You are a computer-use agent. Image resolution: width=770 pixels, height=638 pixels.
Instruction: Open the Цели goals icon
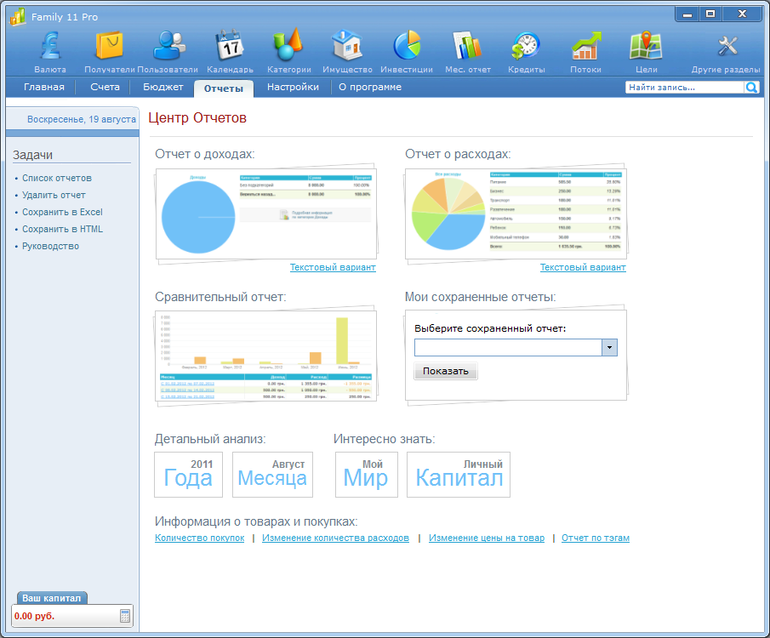click(646, 47)
